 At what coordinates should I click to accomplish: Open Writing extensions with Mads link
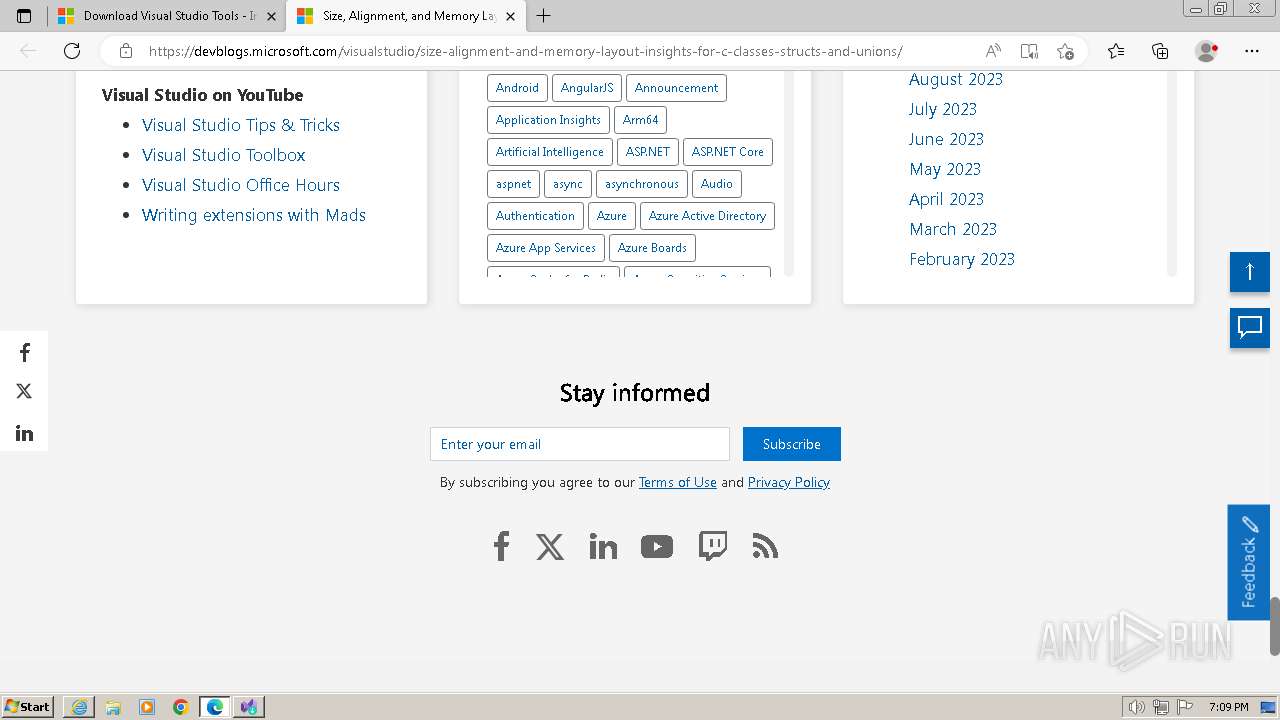tap(254, 215)
